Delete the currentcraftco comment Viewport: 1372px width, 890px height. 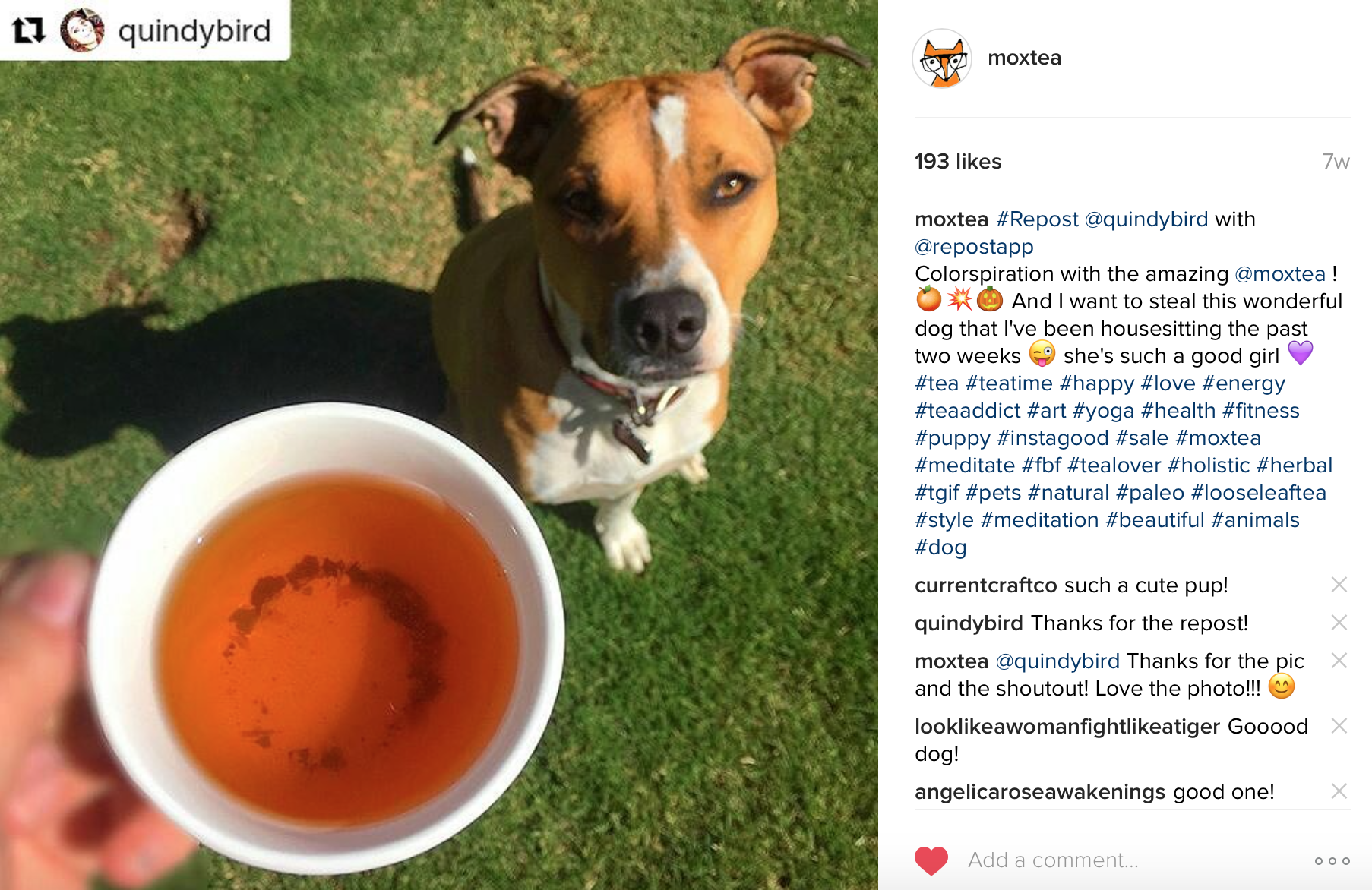tap(1339, 584)
